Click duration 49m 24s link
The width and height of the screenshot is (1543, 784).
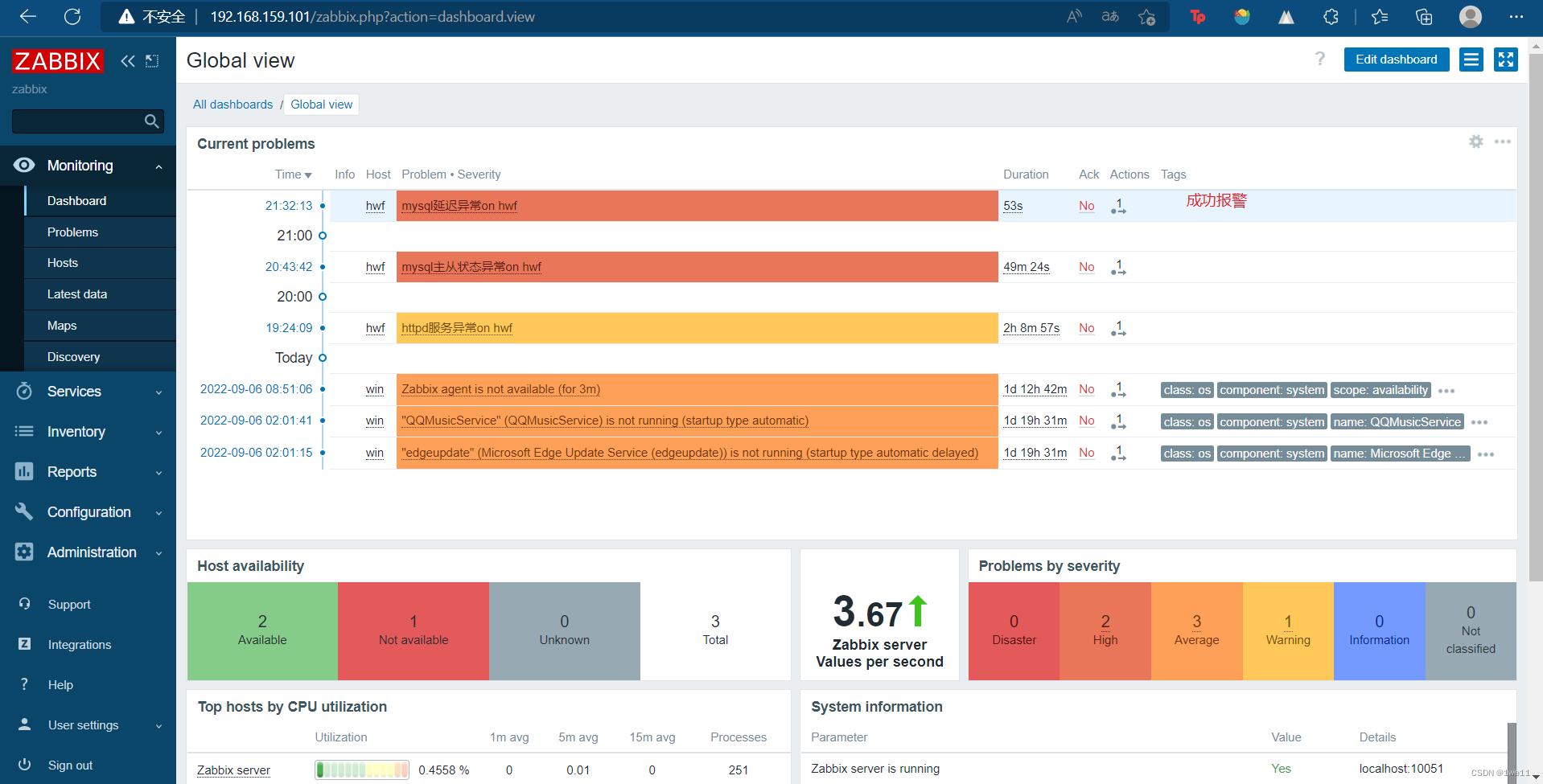1027,267
